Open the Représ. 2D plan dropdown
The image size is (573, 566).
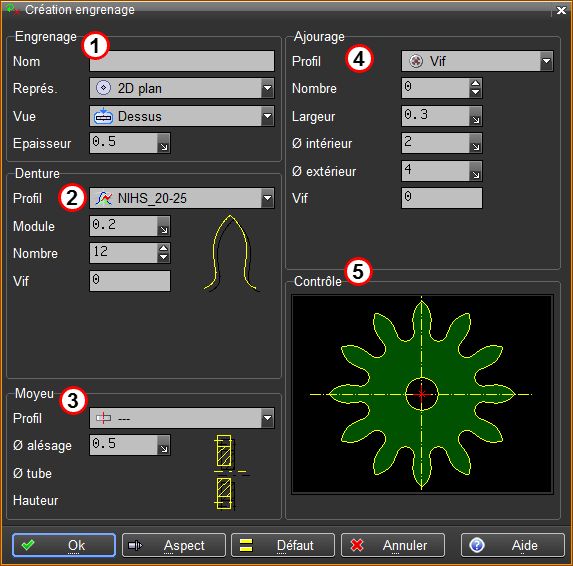[267, 88]
